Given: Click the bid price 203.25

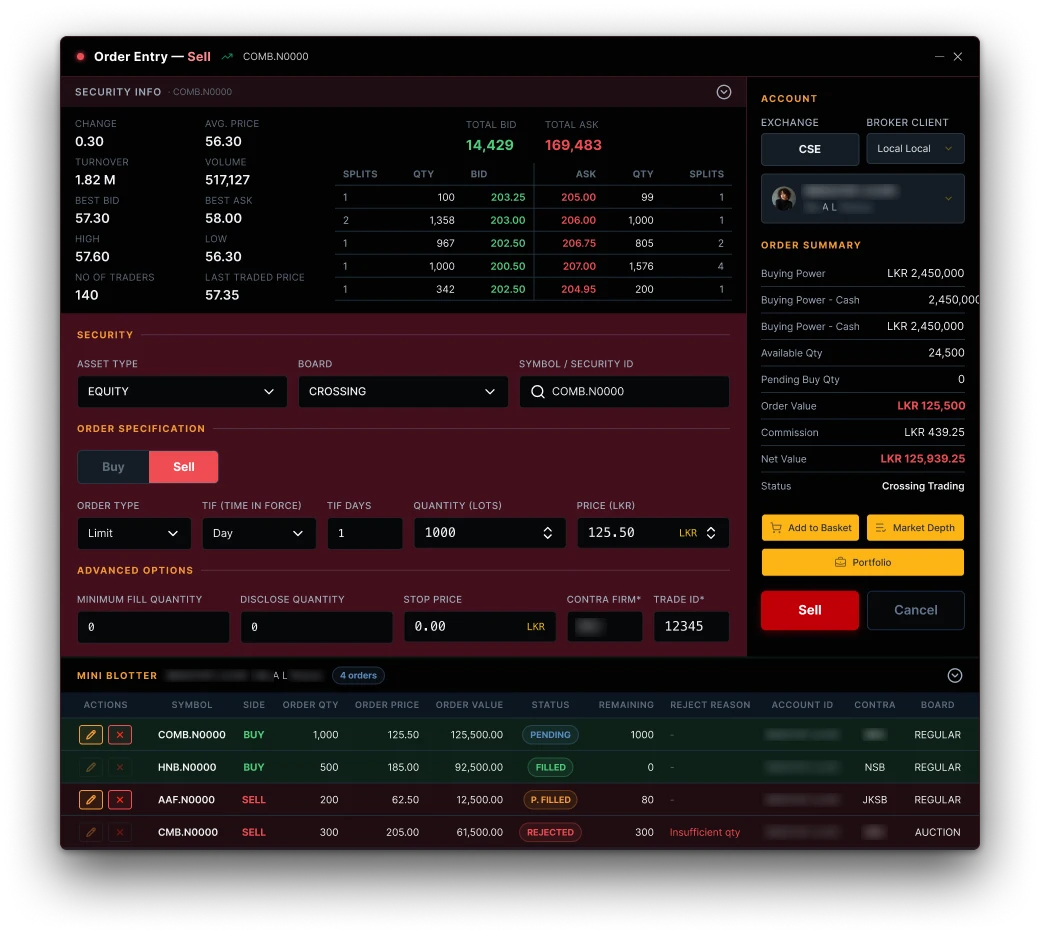Looking at the screenshot, I should pyautogui.click(x=508, y=198).
